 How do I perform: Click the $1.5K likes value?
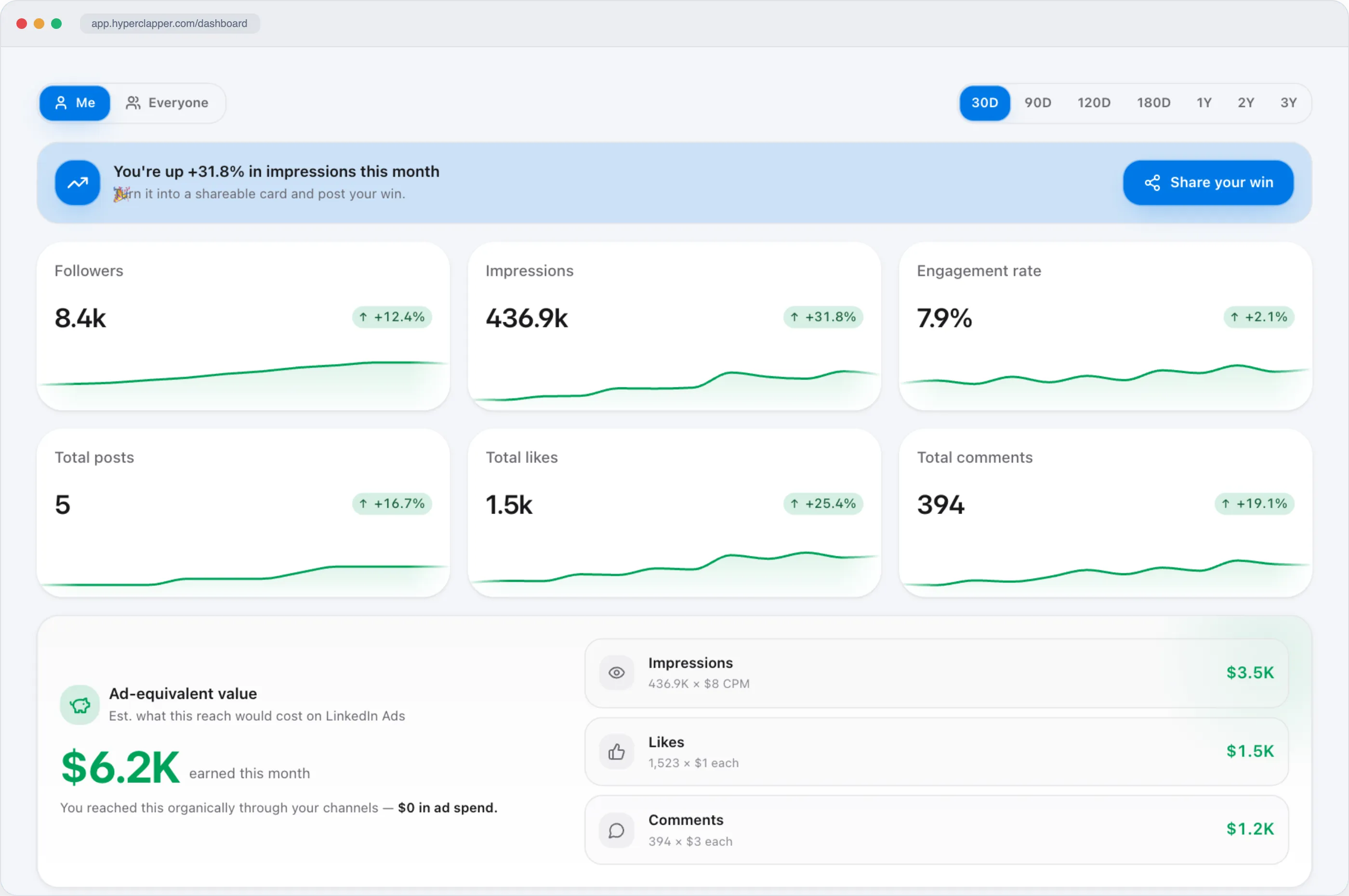tap(1250, 751)
